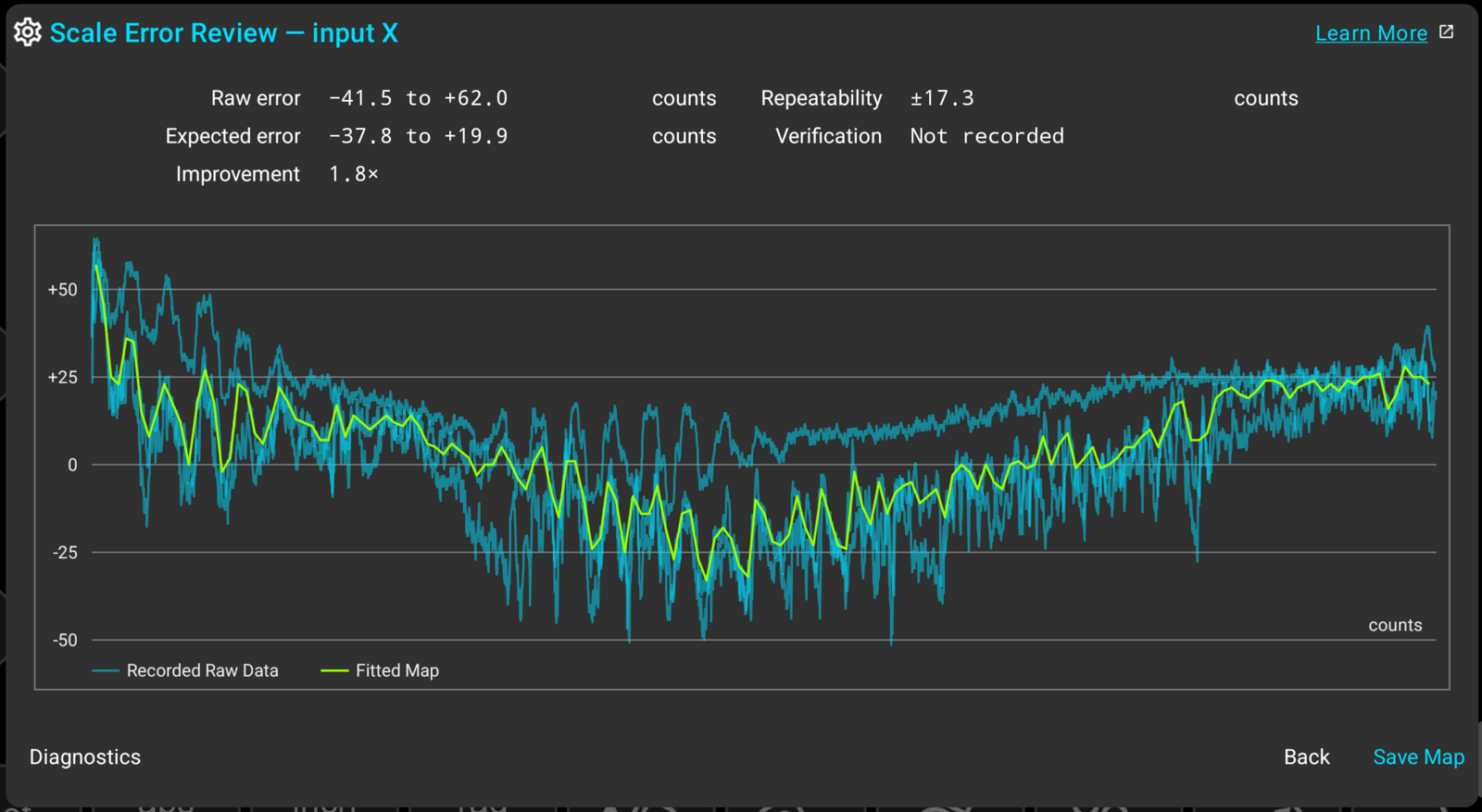Click the Verification Not recorded value
The width and height of the screenshot is (1482, 812).
pos(986,136)
